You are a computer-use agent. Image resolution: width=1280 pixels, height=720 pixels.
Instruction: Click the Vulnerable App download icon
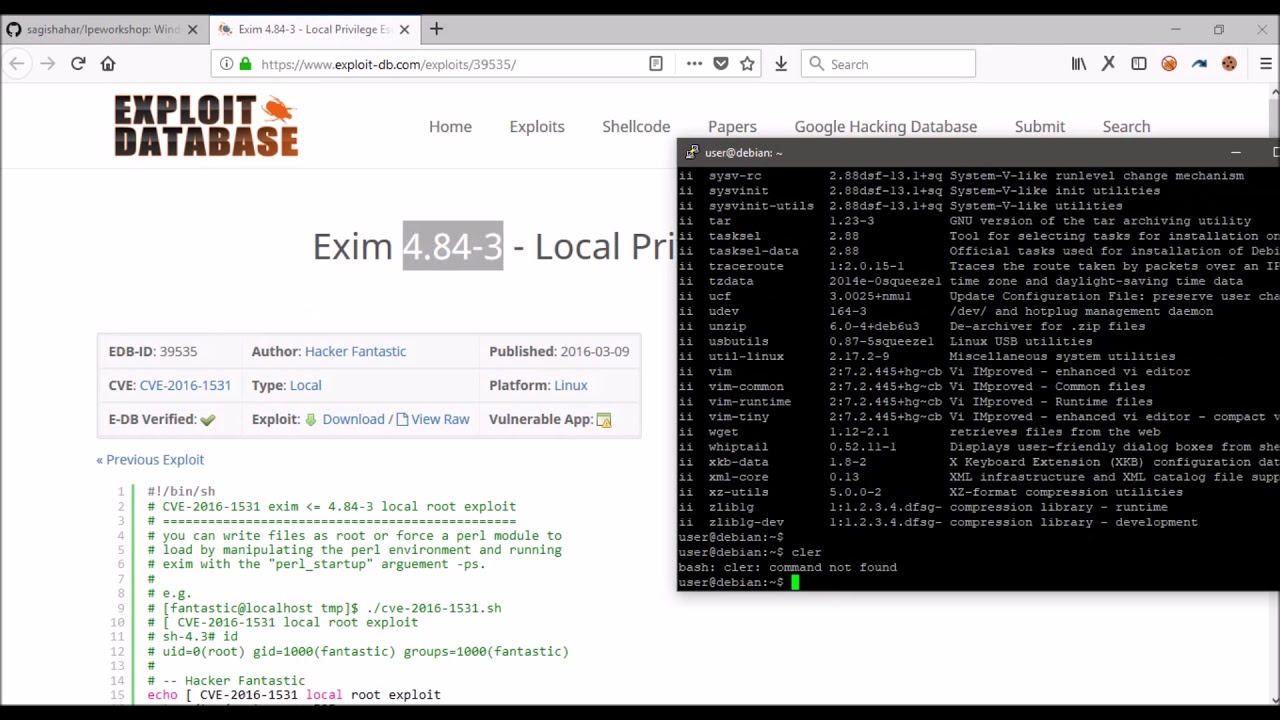[x=604, y=420]
